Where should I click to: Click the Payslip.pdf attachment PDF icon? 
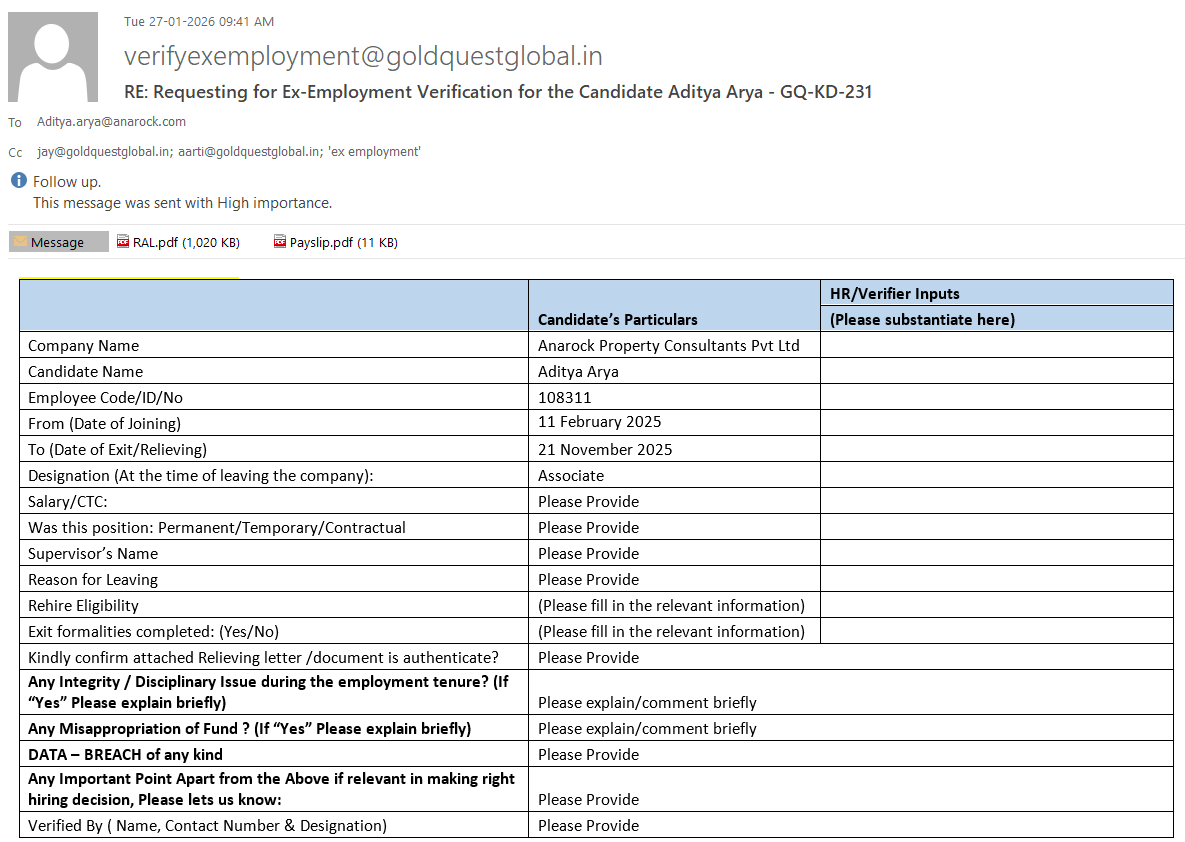pyautogui.click(x=280, y=242)
